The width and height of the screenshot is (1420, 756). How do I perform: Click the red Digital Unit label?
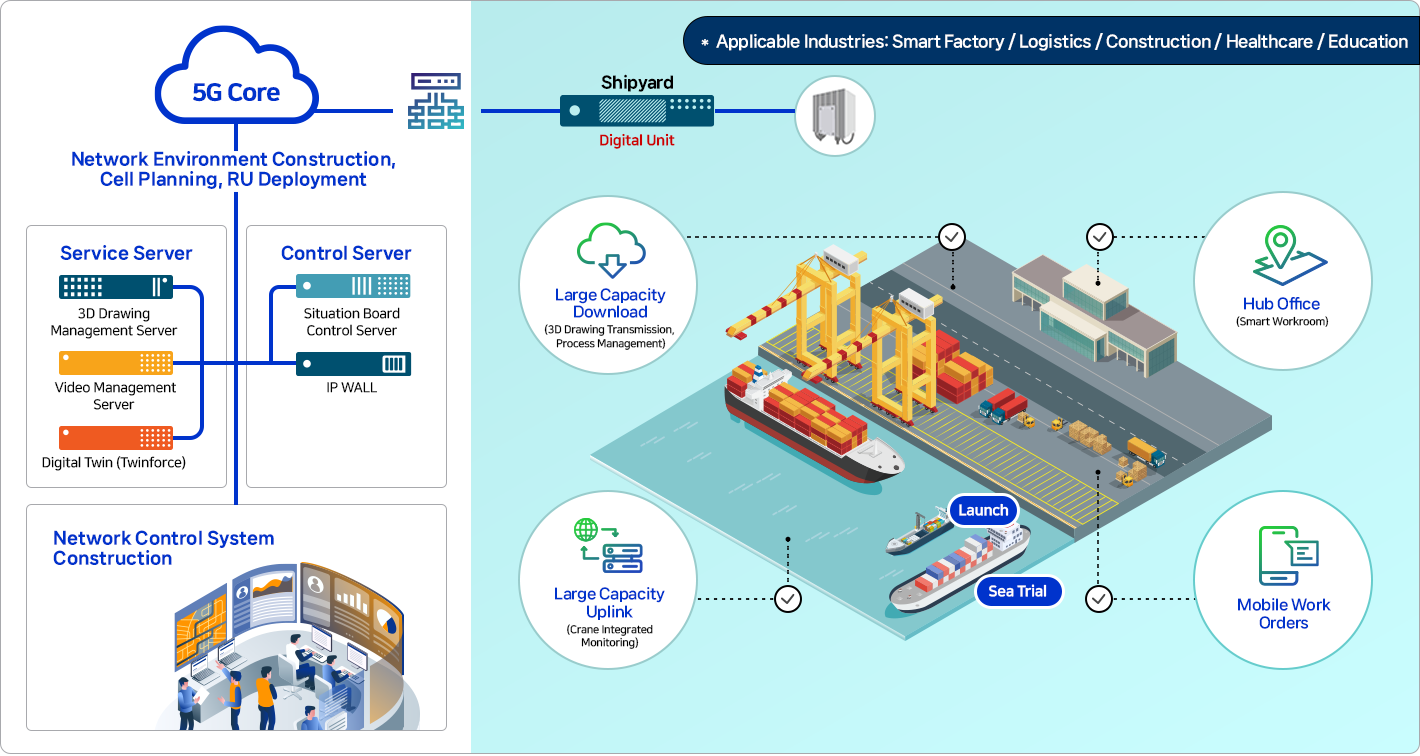(636, 140)
